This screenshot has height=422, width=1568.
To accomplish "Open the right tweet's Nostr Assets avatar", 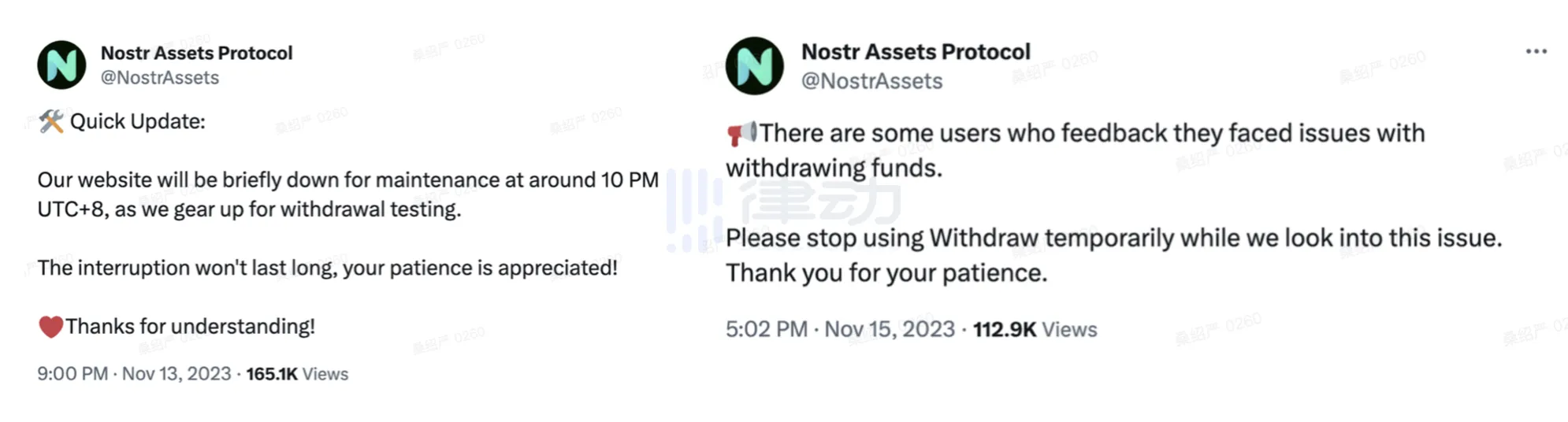I will [754, 66].
